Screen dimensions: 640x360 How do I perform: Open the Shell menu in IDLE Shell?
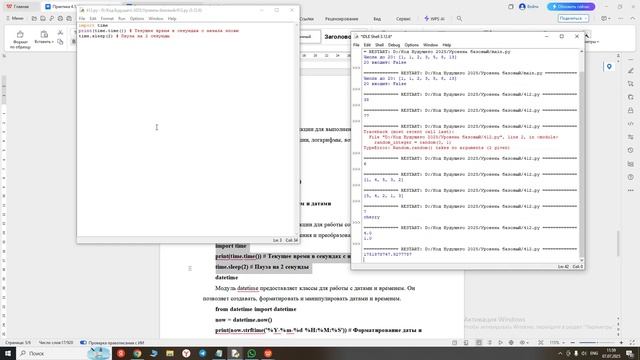coord(379,45)
